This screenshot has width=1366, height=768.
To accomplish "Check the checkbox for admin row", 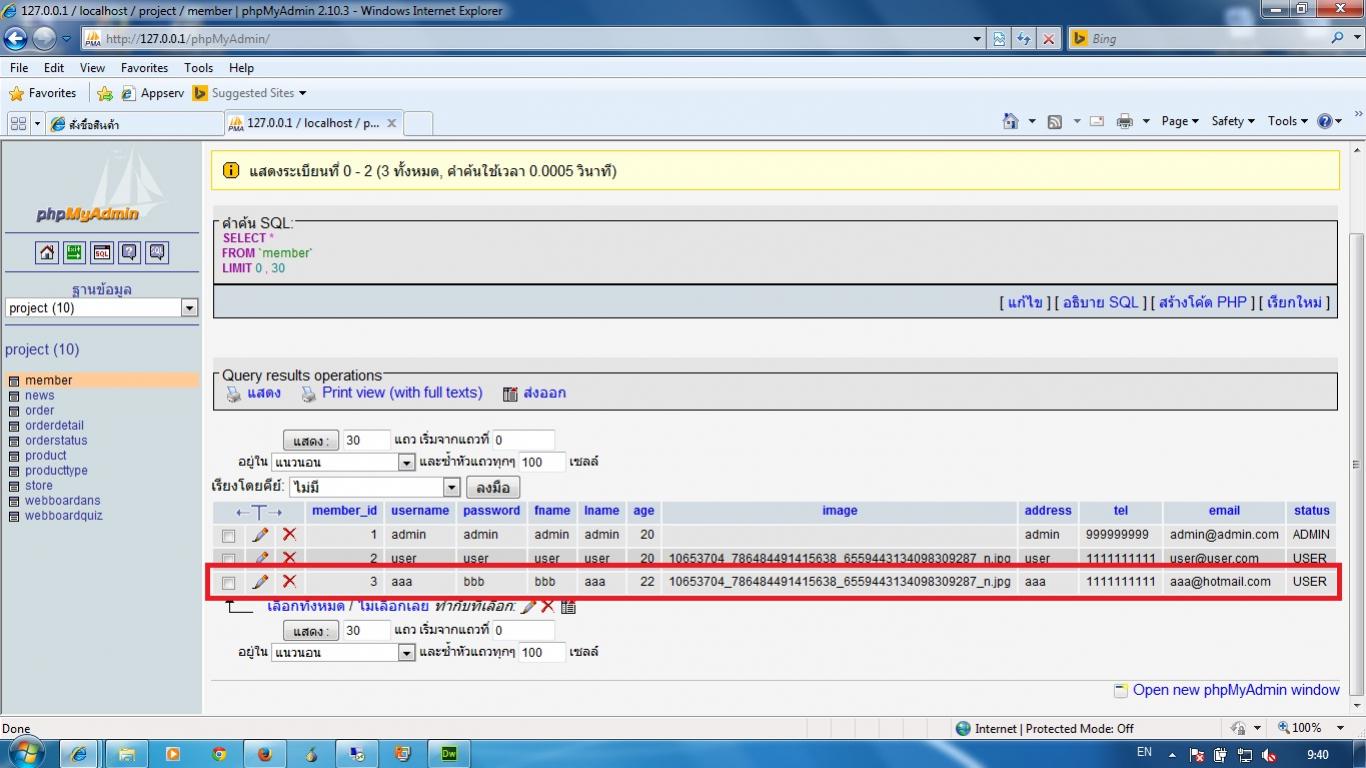I will (229, 536).
